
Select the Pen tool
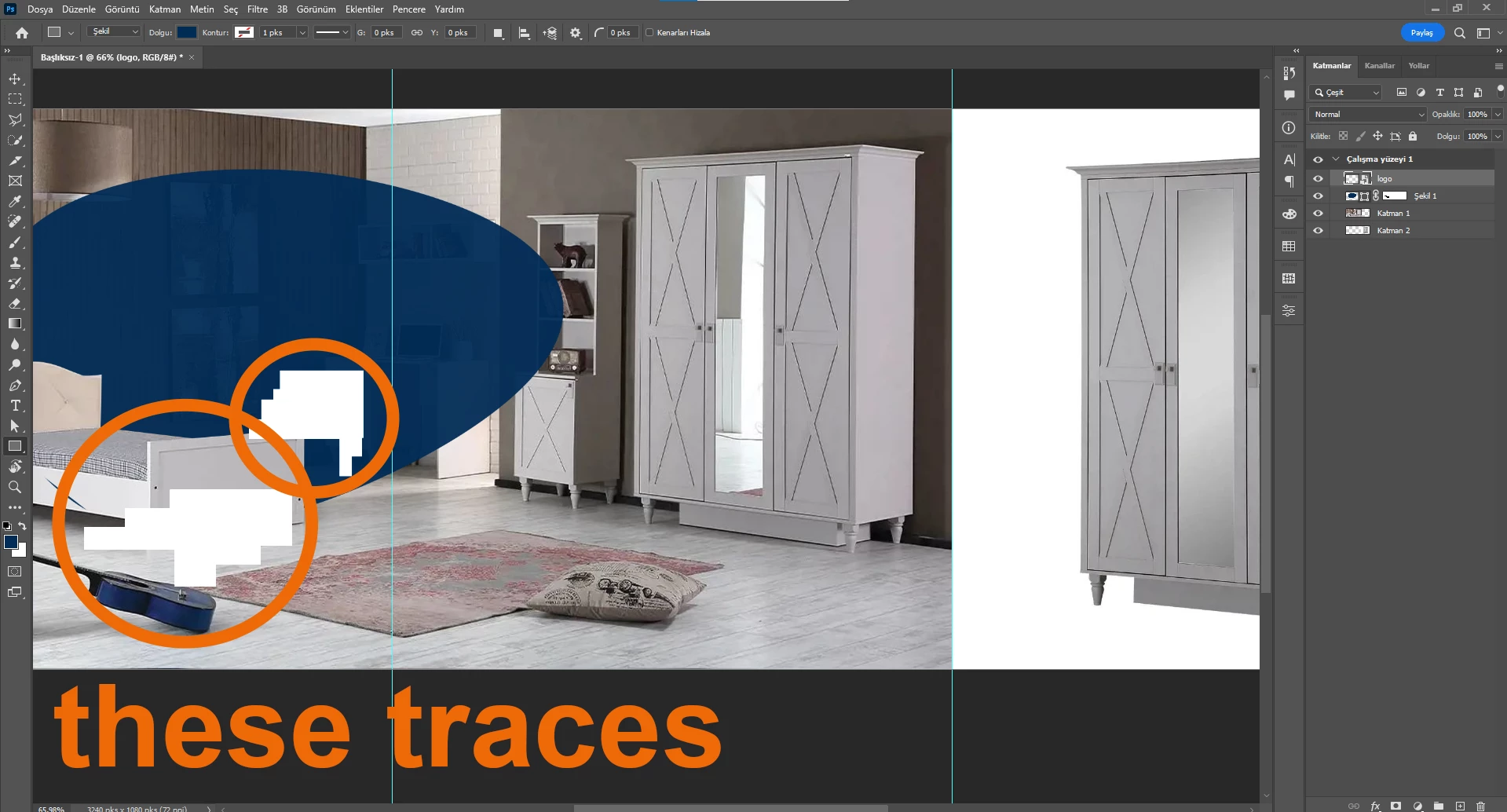[15, 385]
